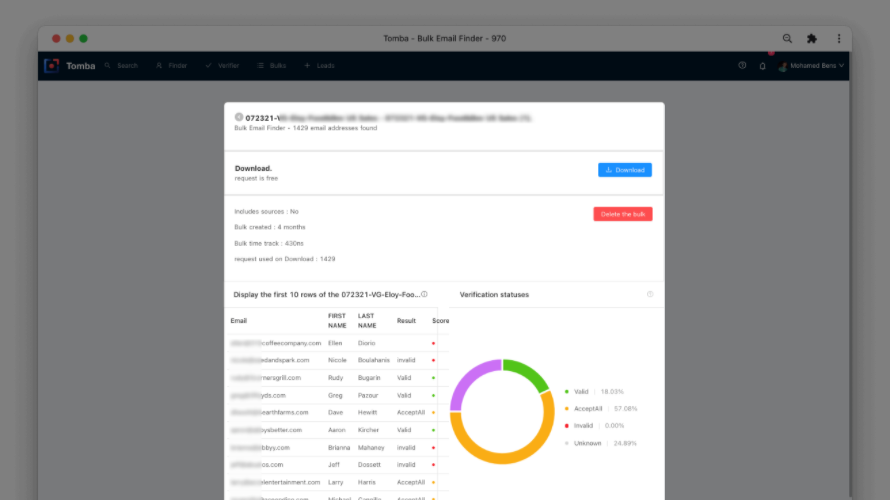Open the extensions puzzle icon
This screenshot has width=890, height=500.
click(812, 39)
